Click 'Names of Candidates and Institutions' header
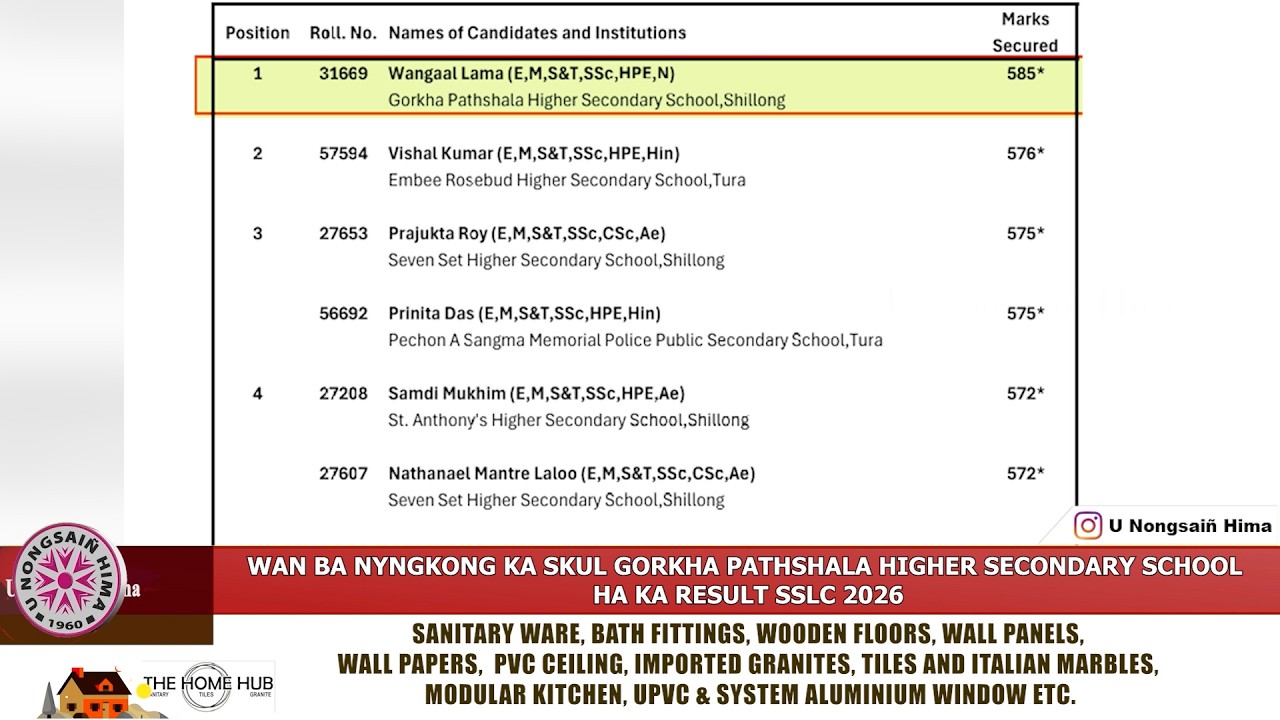This screenshot has height=720, width=1280. (x=537, y=33)
